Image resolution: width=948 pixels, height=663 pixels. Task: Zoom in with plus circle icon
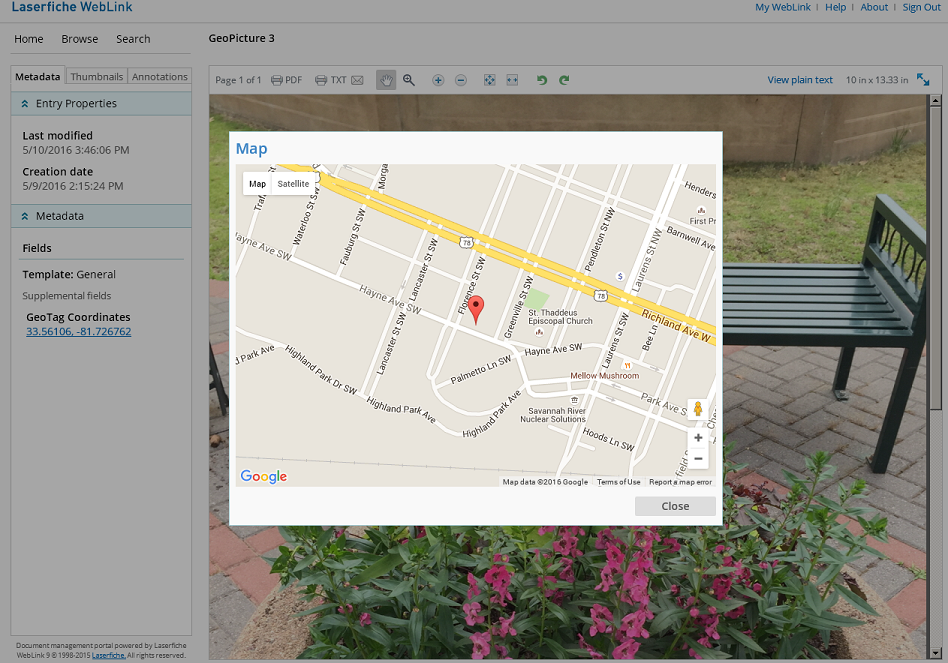438,80
